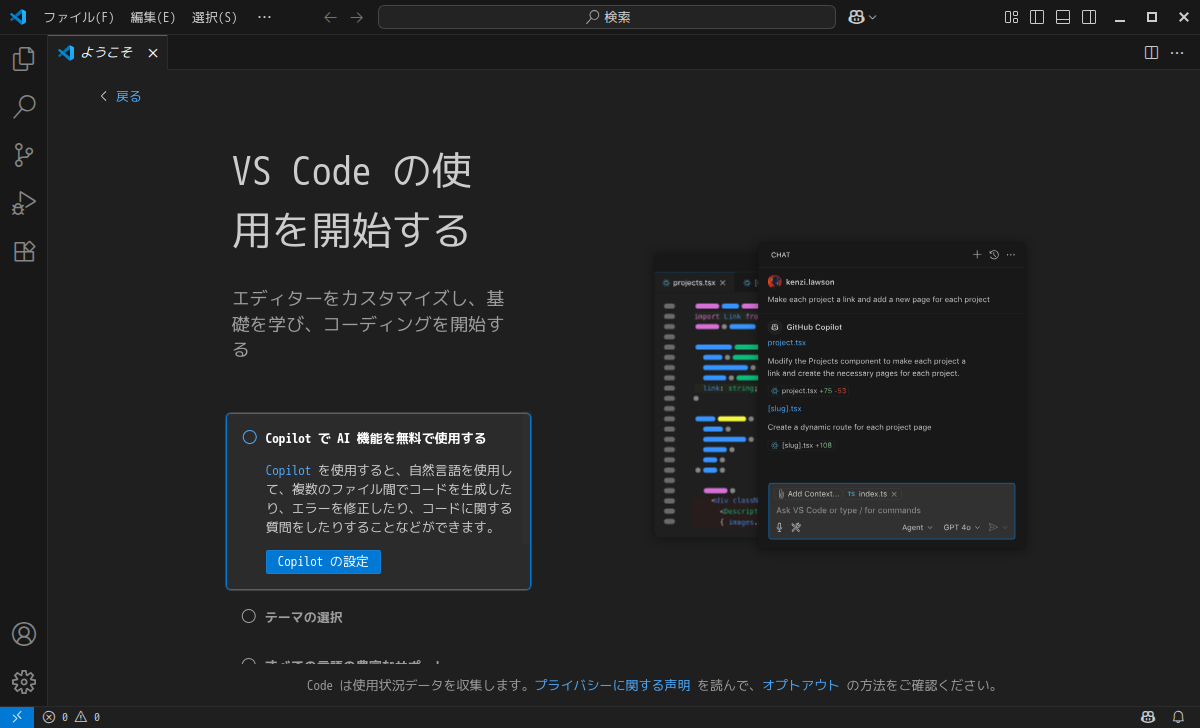Mark the Copilot で AI 機能 step circle
Screen dimensions: 1200x728
tap(250, 437)
